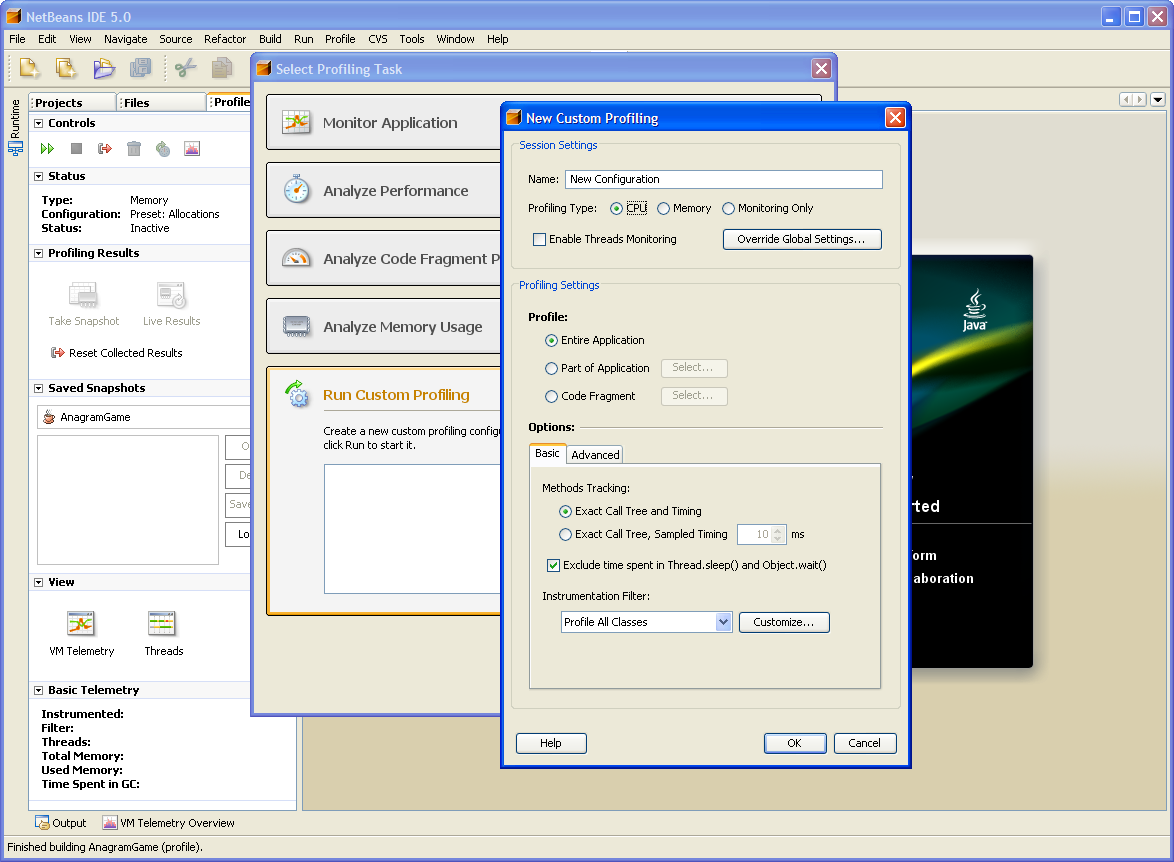Open the VM Telemetry view icon
Screen dimensions: 1174x862
pos(81,624)
